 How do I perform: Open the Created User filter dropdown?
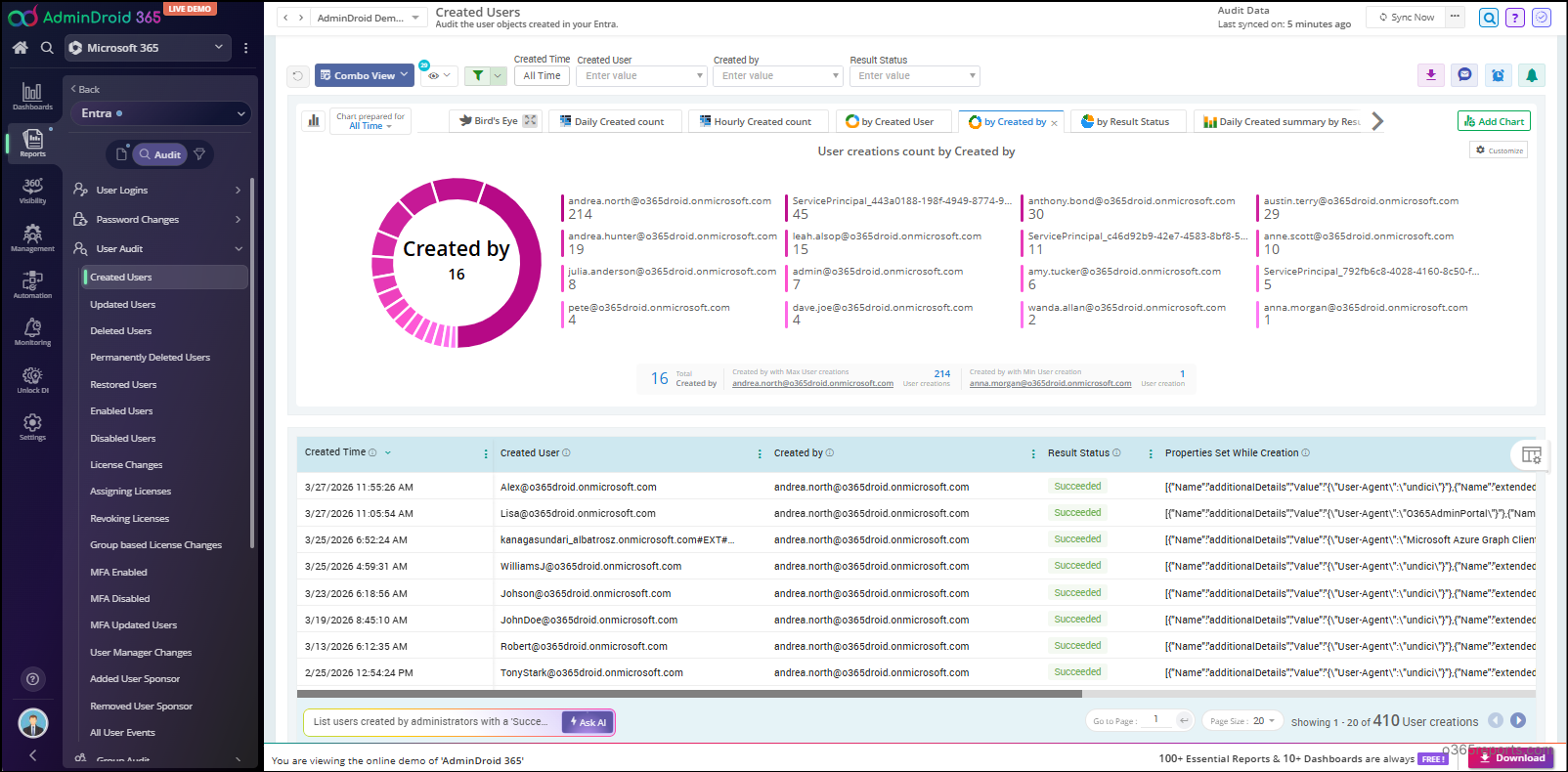tap(641, 76)
